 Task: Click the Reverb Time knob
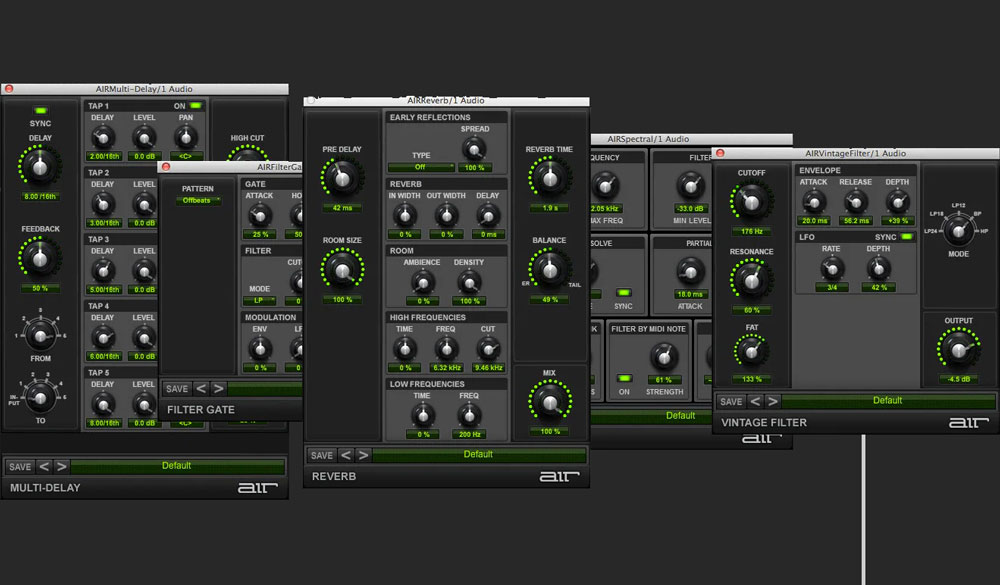pos(549,179)
